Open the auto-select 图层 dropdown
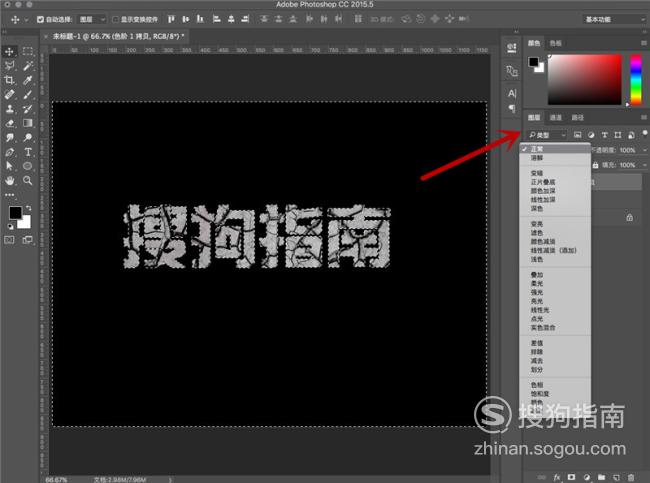 pyautogui.click(x=92, y=19)
